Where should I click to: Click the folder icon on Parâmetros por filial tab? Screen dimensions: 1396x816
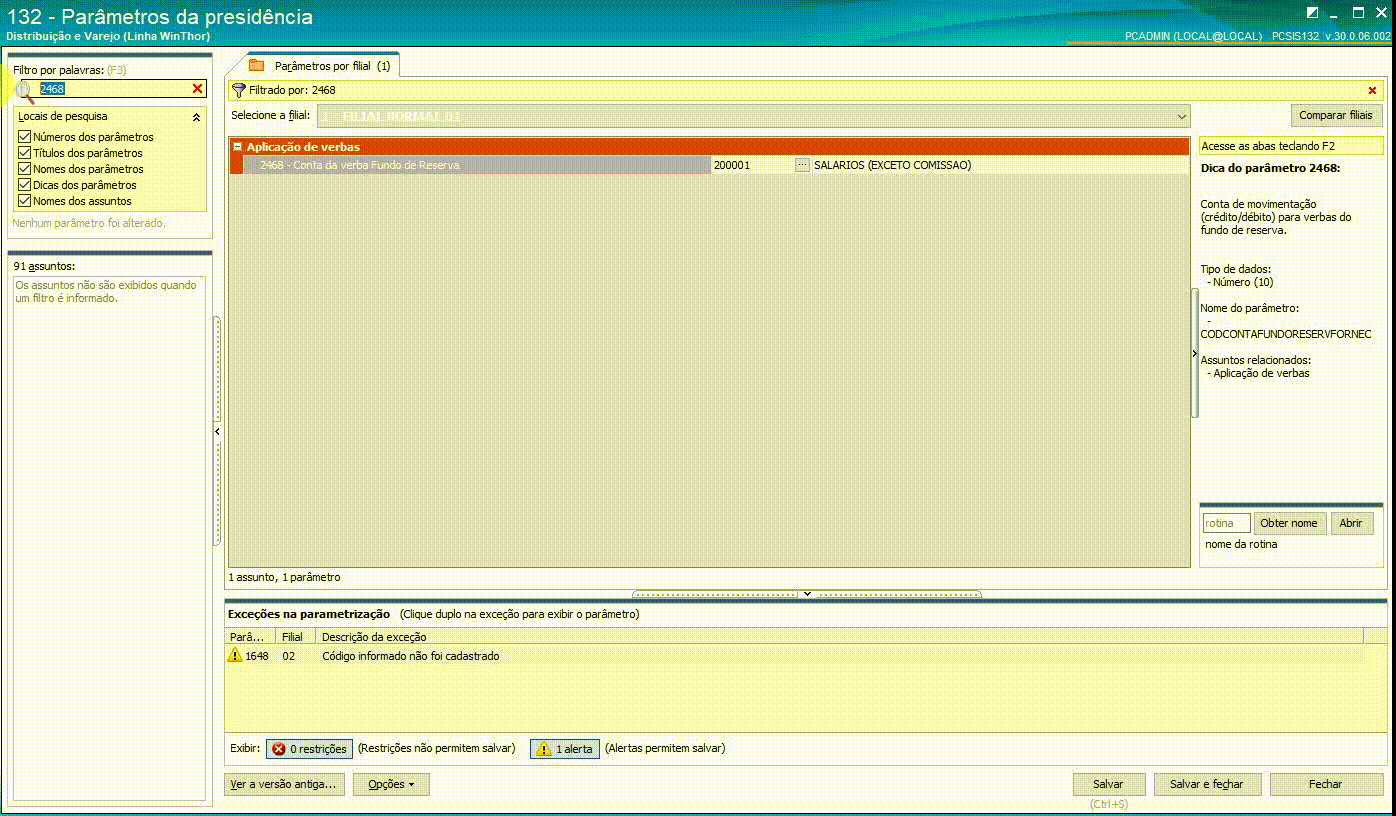pyautogui.click(x=257, y=65)
